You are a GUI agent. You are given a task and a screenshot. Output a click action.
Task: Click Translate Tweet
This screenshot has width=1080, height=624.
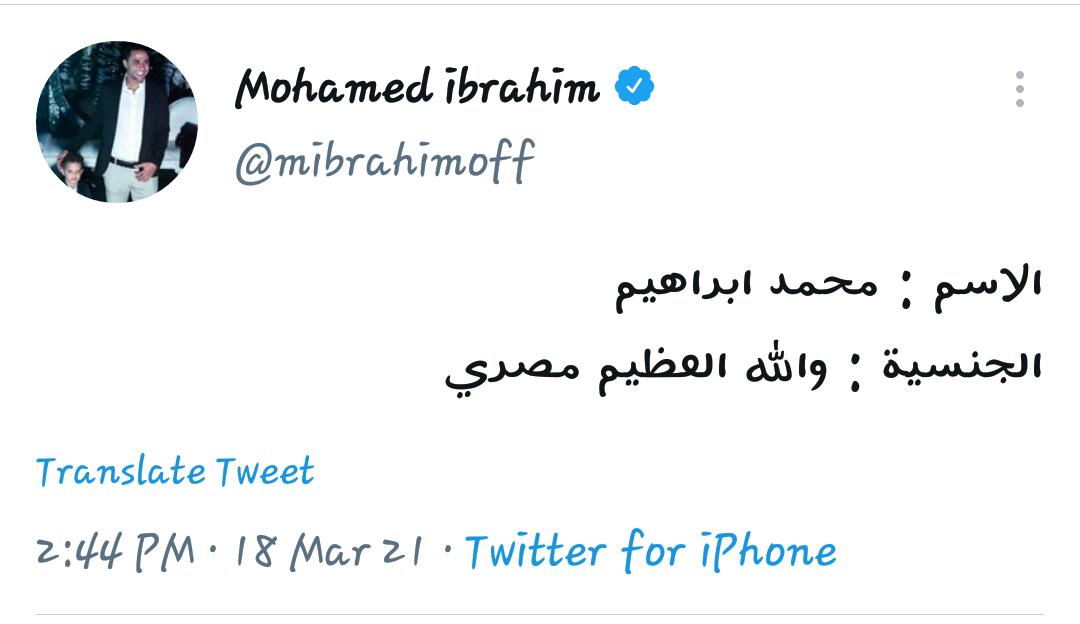[175, 471]
